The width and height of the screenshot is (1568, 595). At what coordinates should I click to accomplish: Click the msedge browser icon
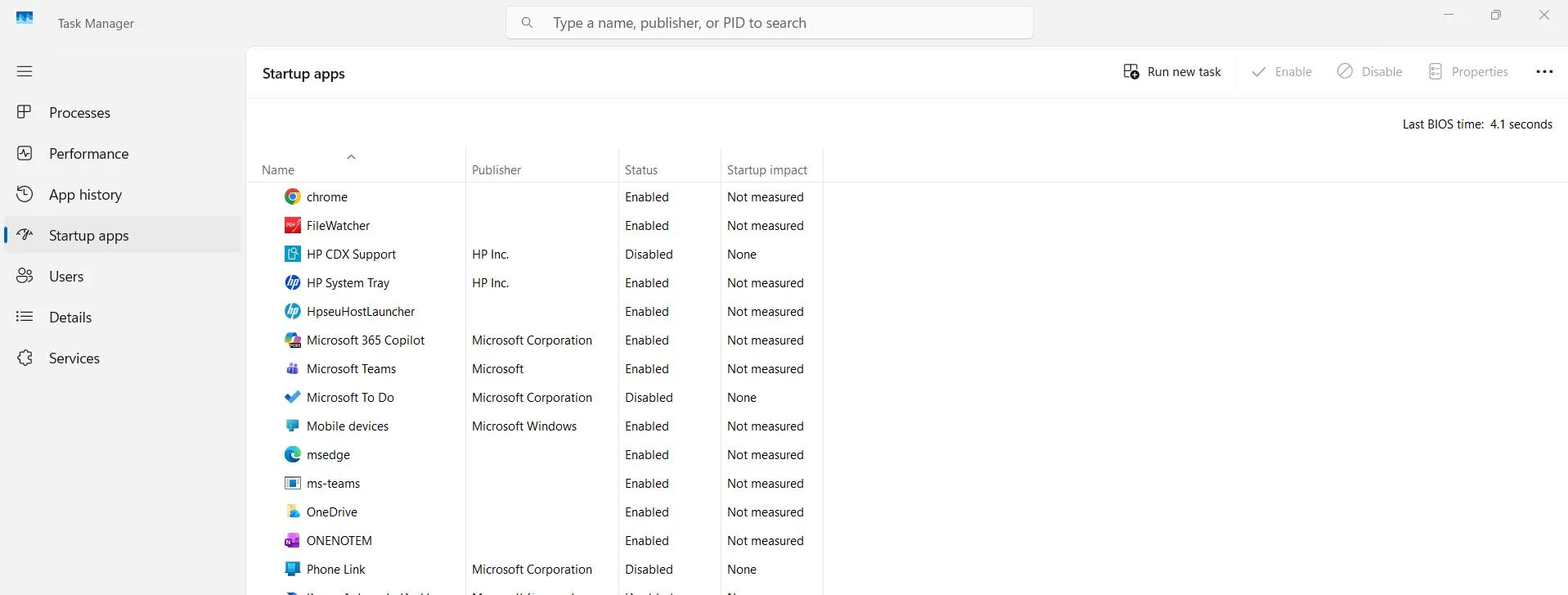292,454
